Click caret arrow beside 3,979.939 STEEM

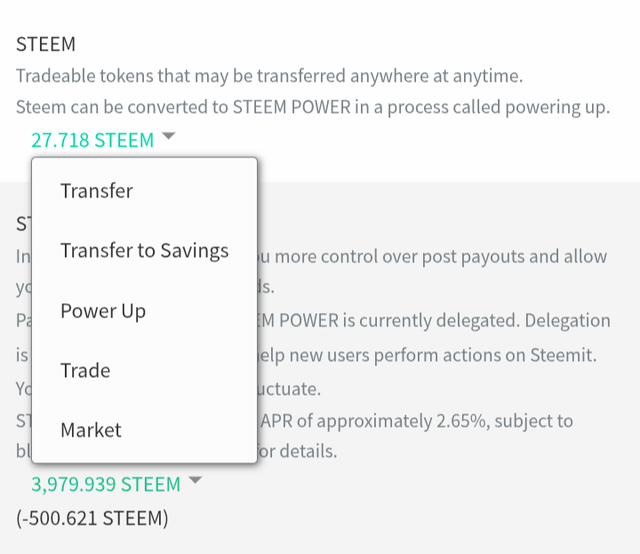195,482
